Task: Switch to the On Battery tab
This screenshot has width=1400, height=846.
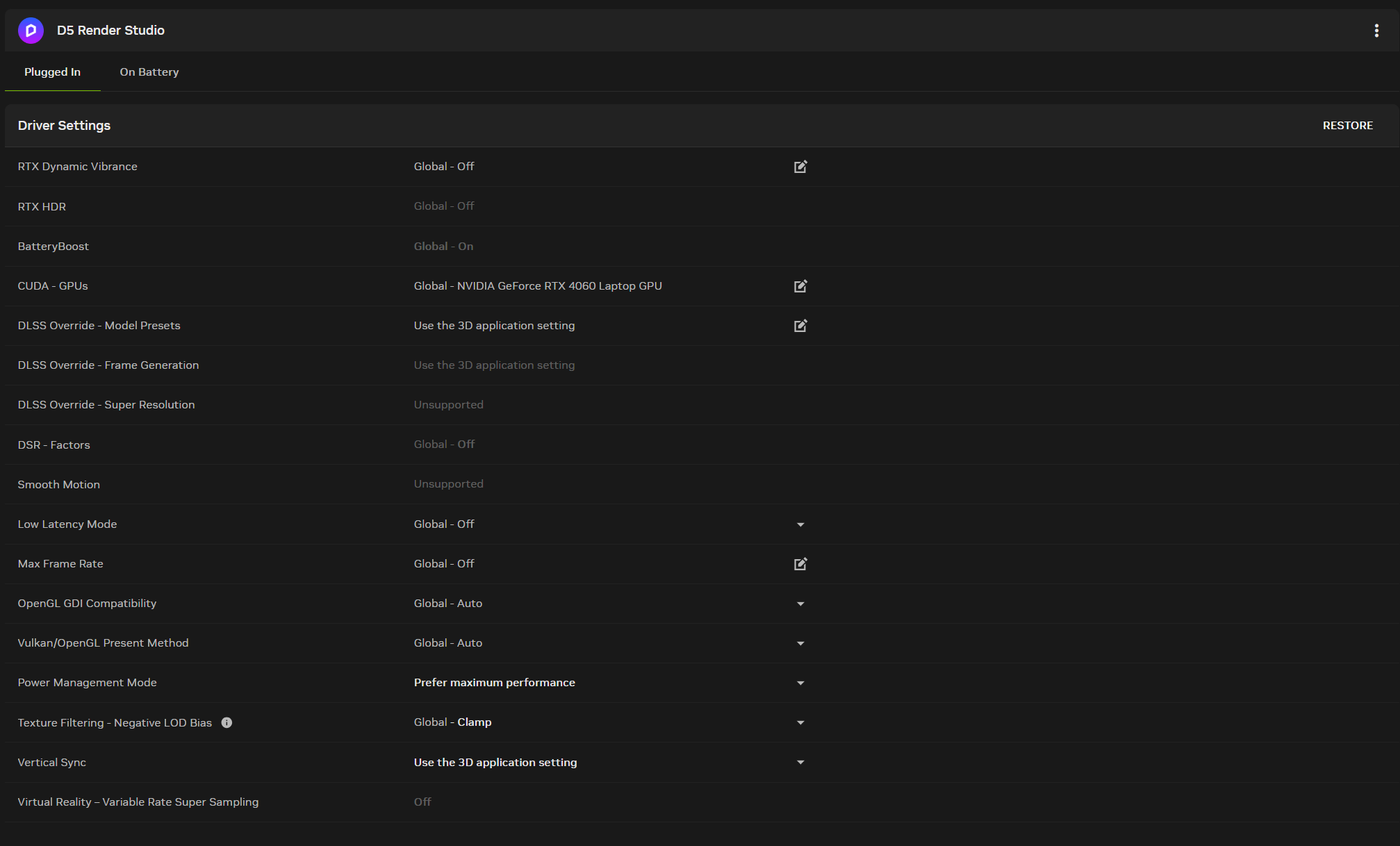Action: point(149,72)
